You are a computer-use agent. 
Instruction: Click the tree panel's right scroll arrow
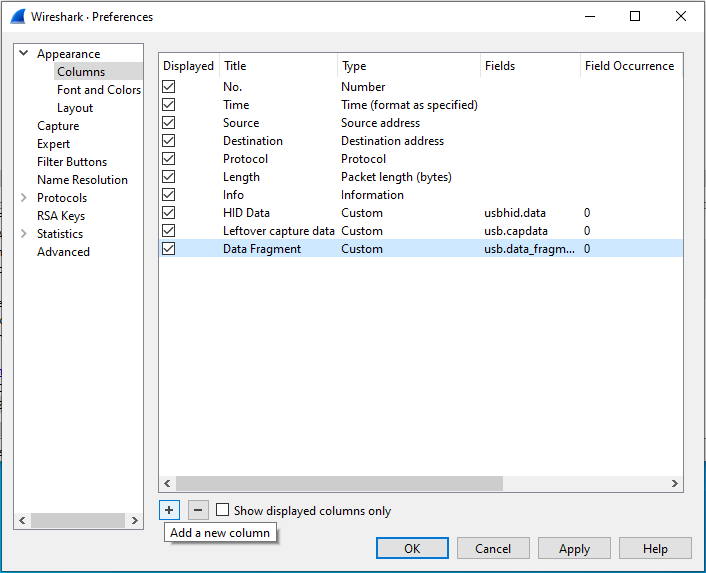135,520
